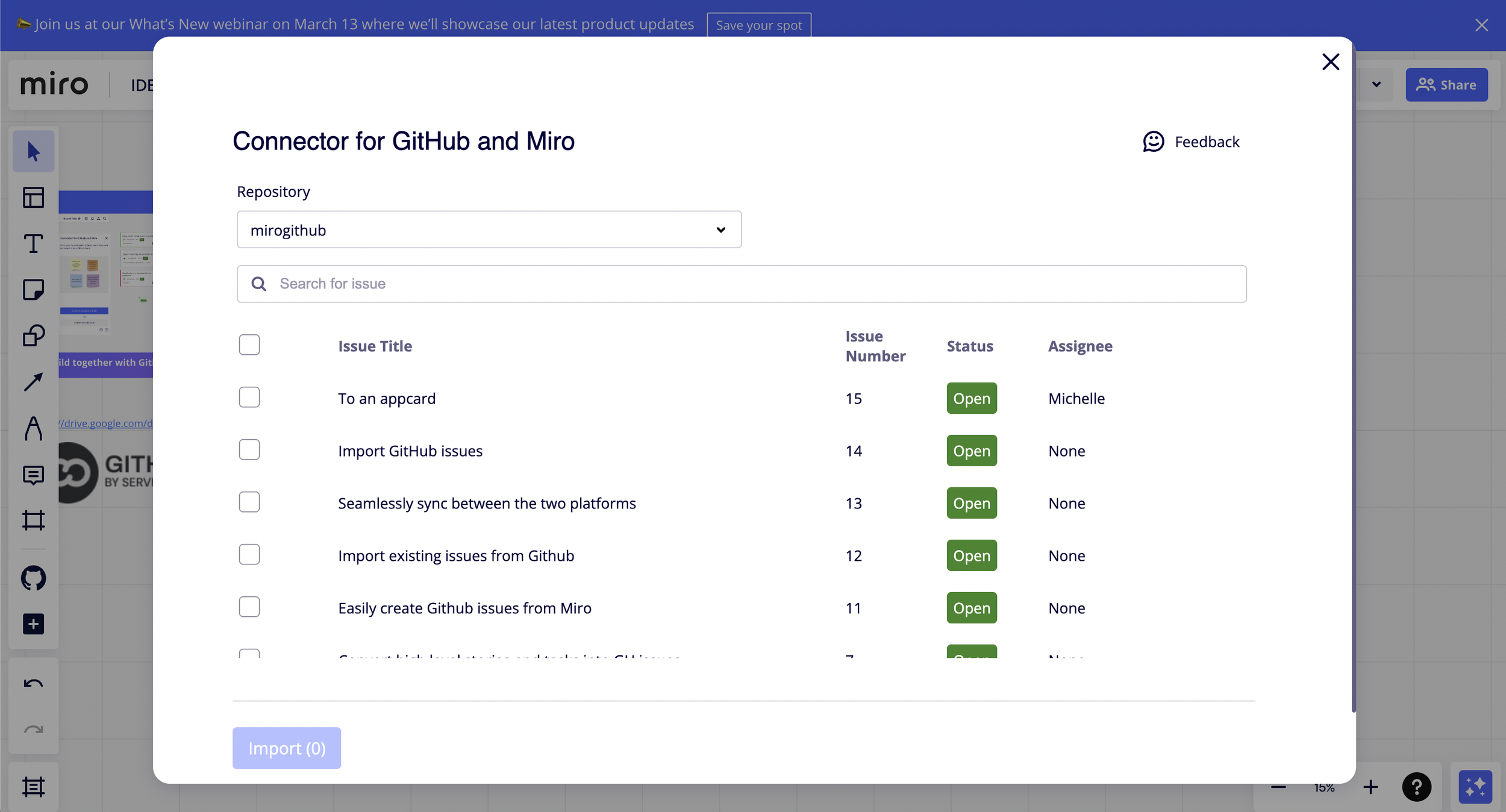Click the Import (0) button
1506x812 pixels.
point(287,748)
